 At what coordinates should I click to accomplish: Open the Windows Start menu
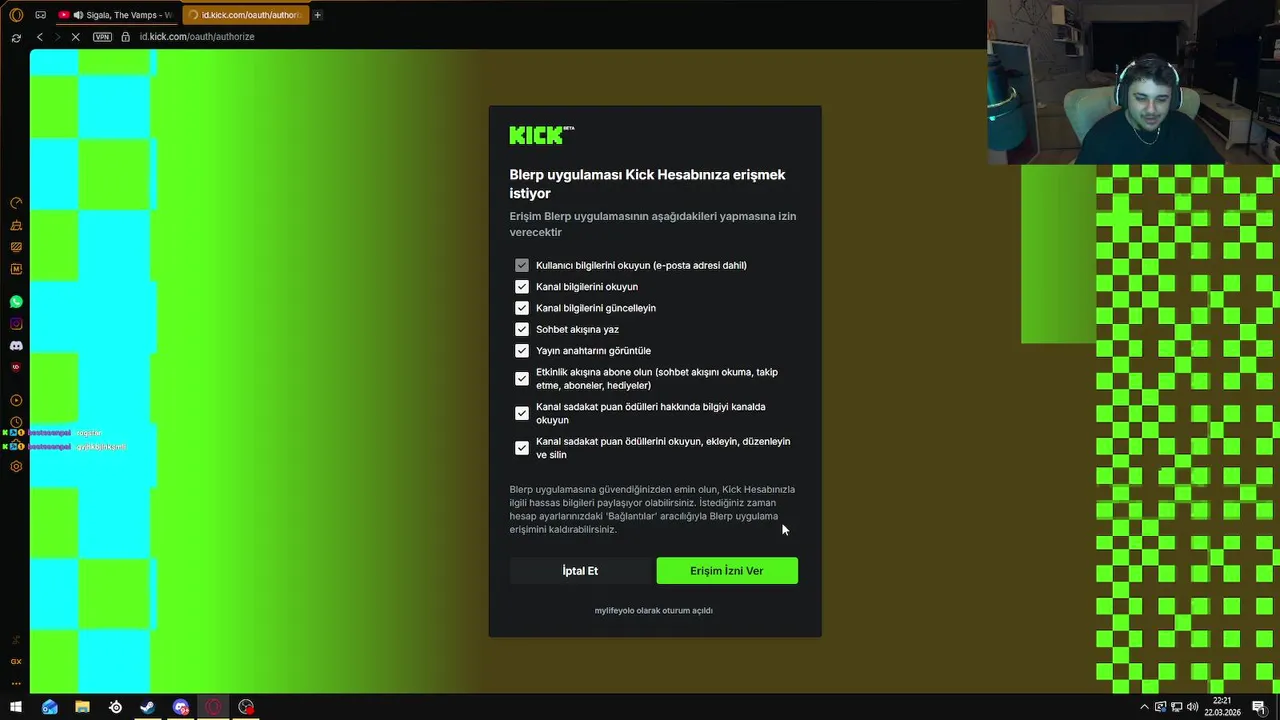pos(16,707)
